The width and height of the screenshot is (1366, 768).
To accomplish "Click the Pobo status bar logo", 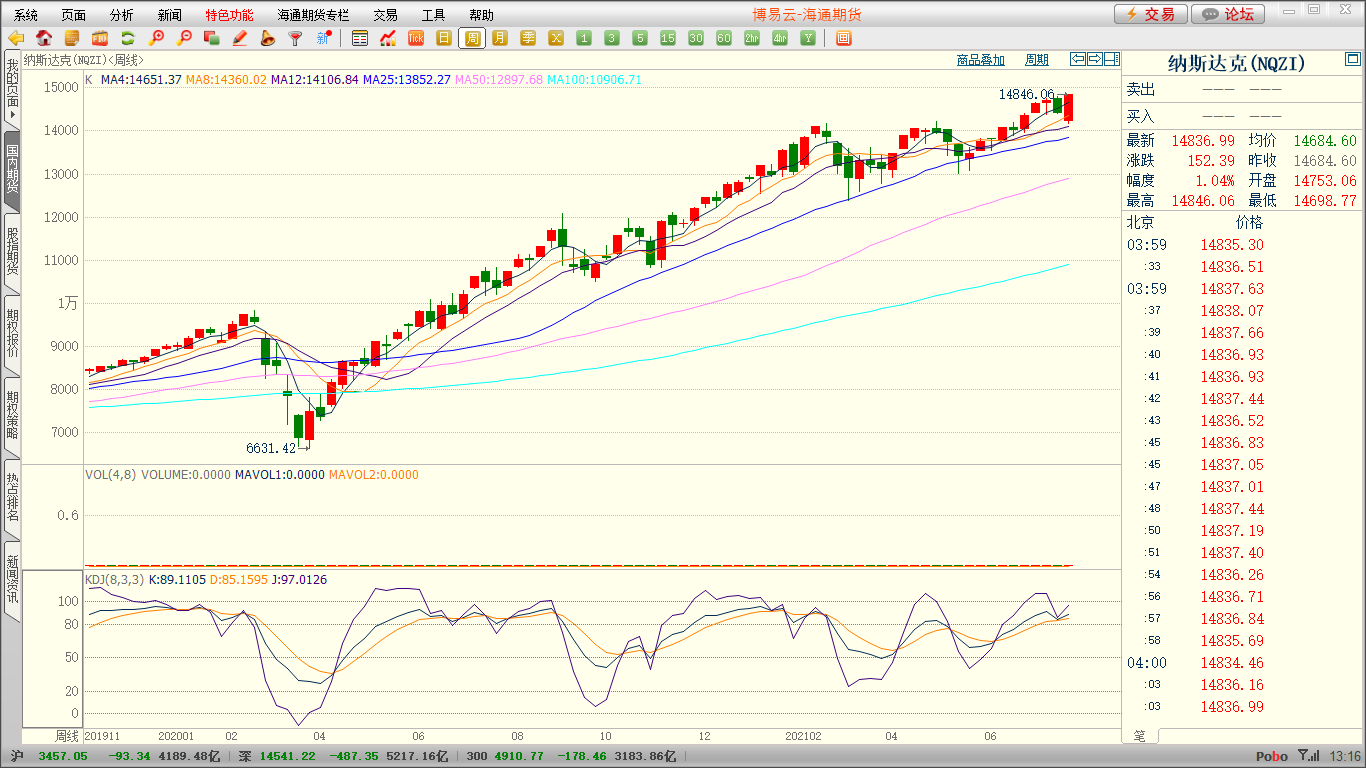I will click(1271, 756).
